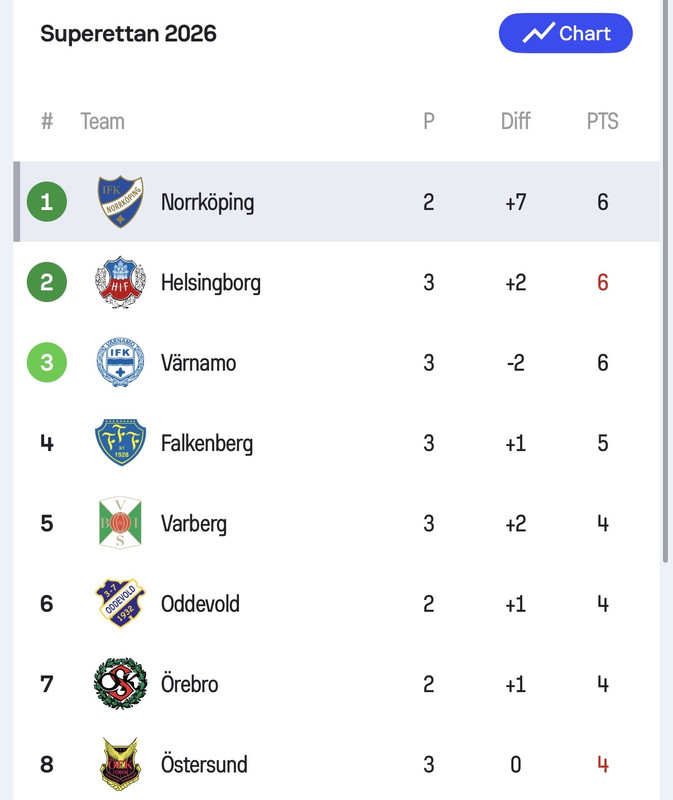Click the green position 1 badge
Viewport: 673px width, 800px height.
tap(47, 202)
